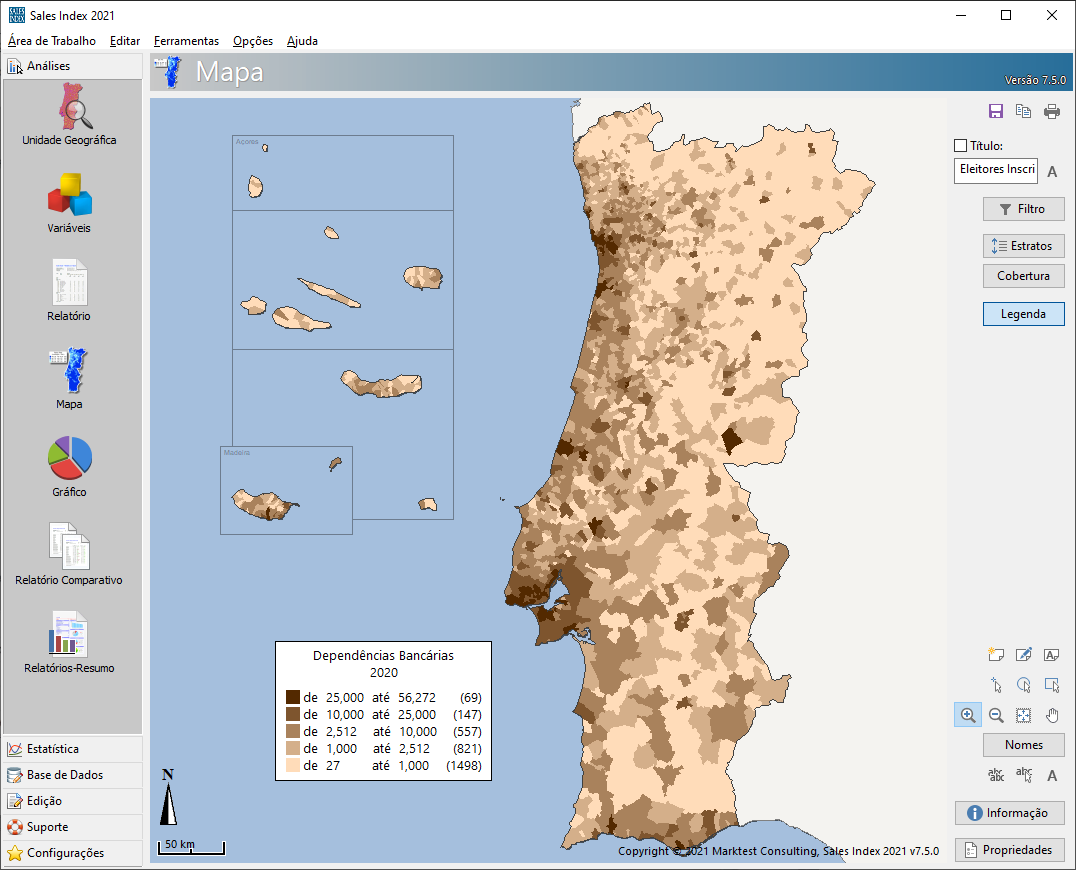
Task: Expand the Base de Dados section
Action: click(x=65, y=775)
